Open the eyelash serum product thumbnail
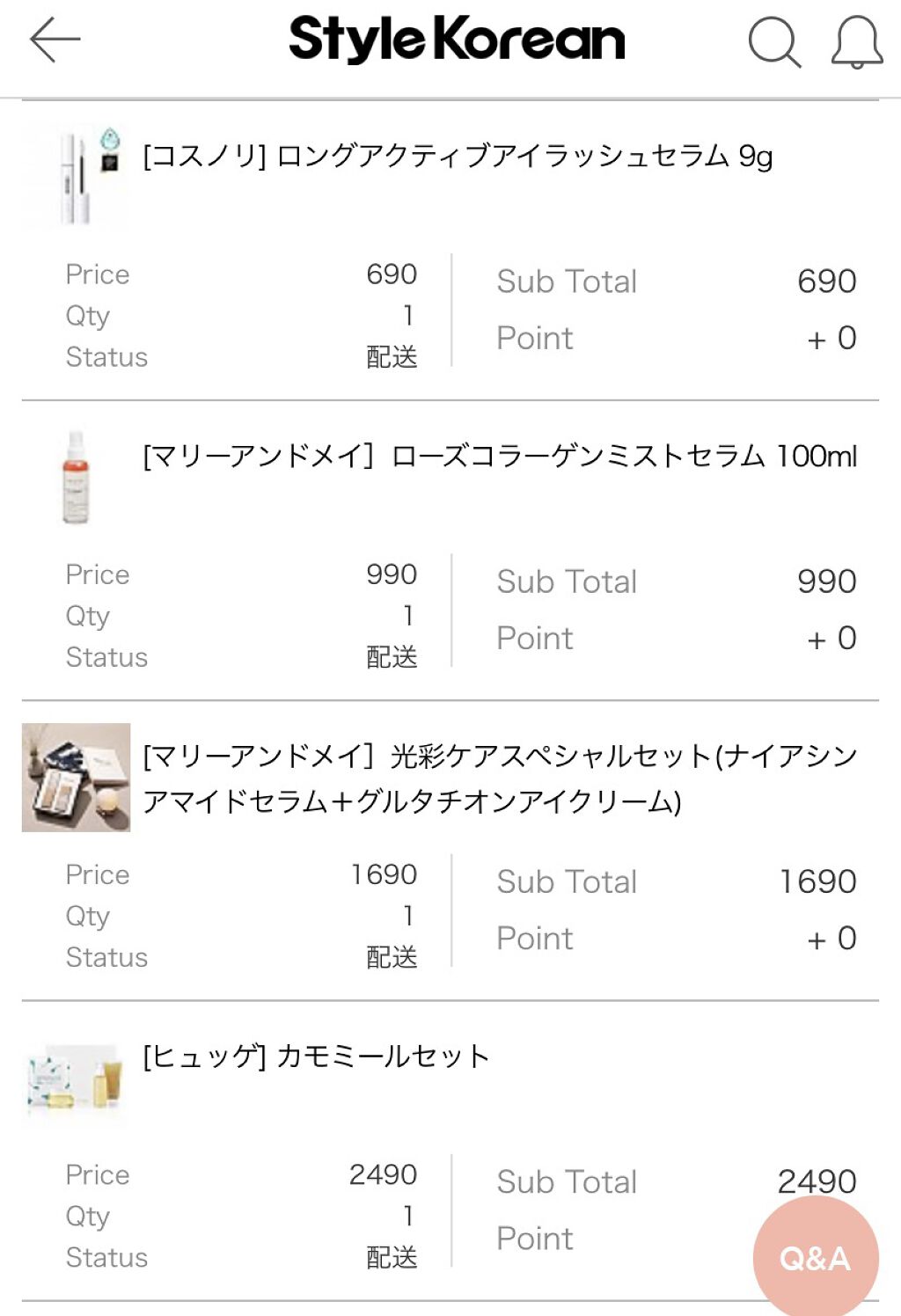 77,177
